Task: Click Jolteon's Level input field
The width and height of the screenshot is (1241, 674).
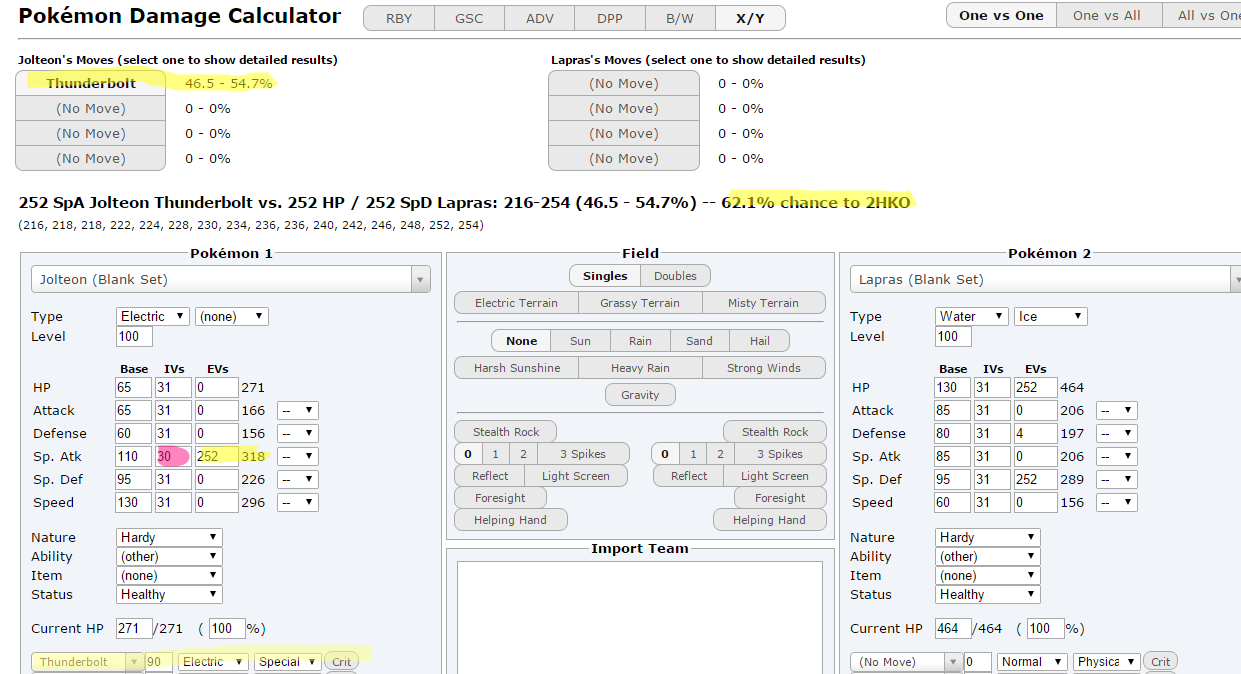Action: tap(134, 336)
